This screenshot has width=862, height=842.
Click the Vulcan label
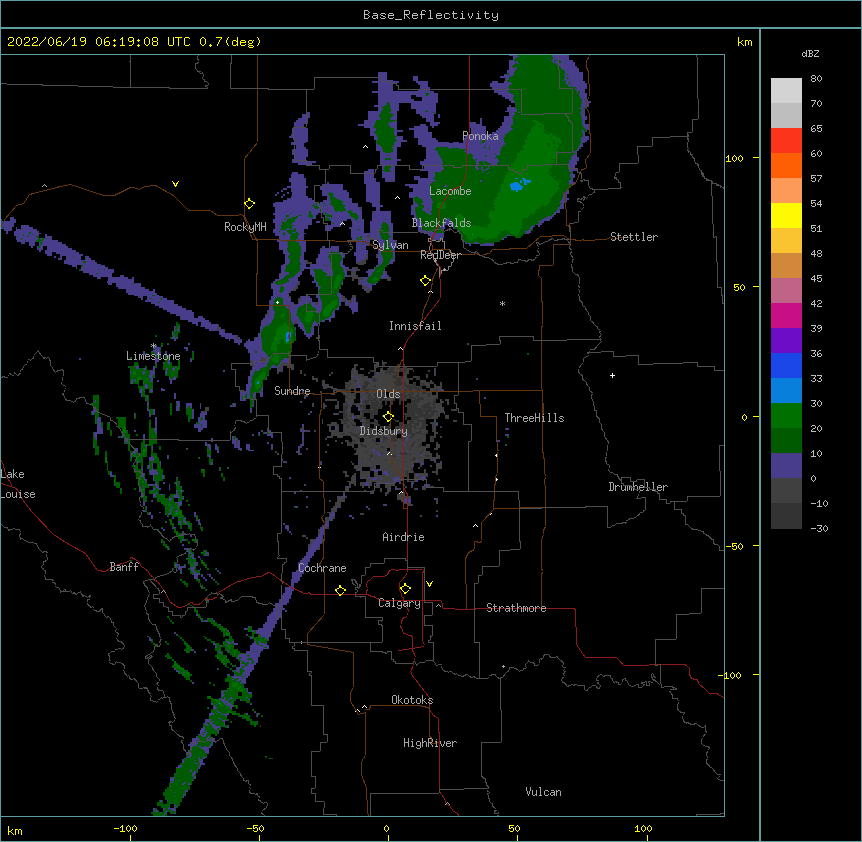pos(543,792)
